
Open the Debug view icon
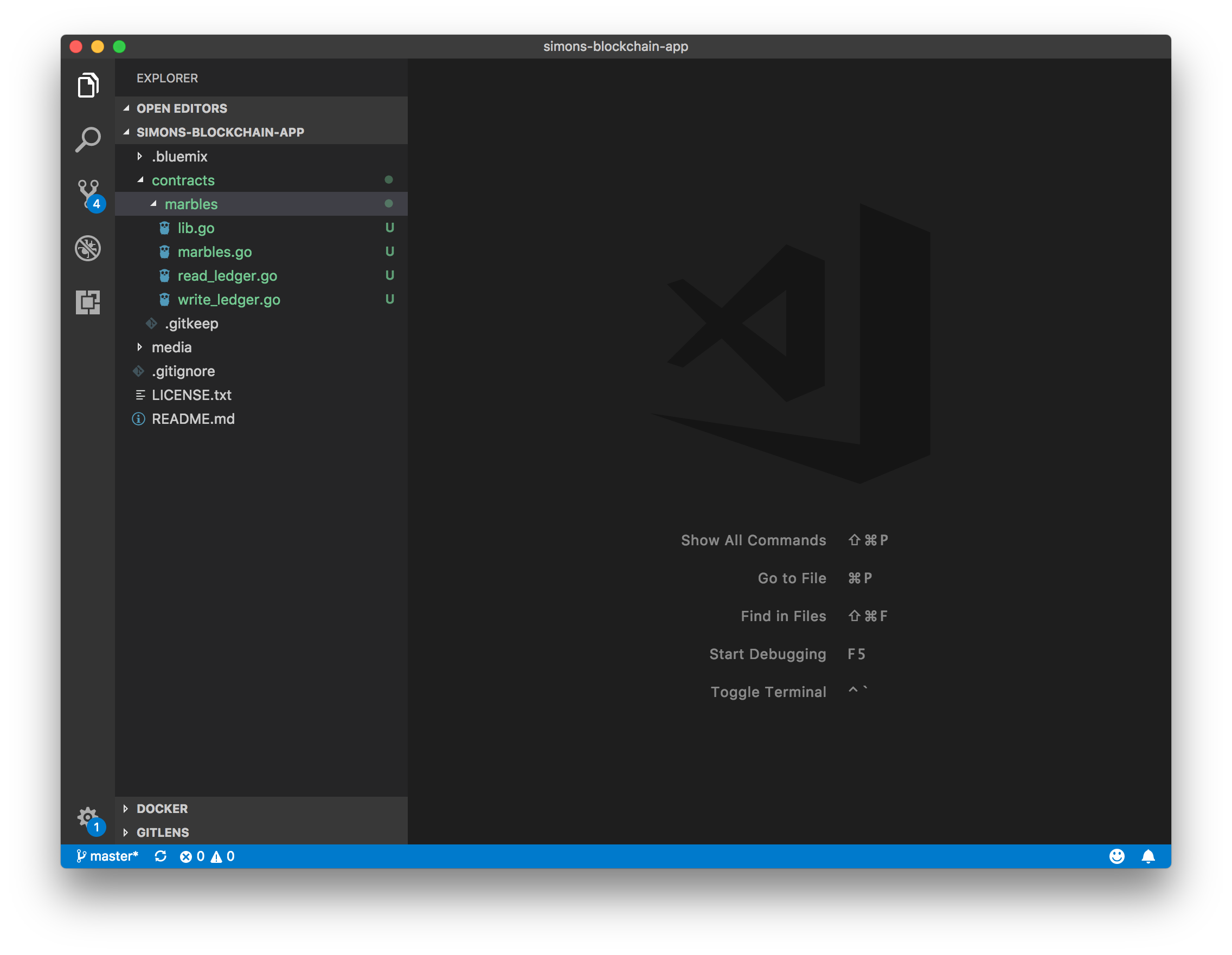tap(88, 248)
